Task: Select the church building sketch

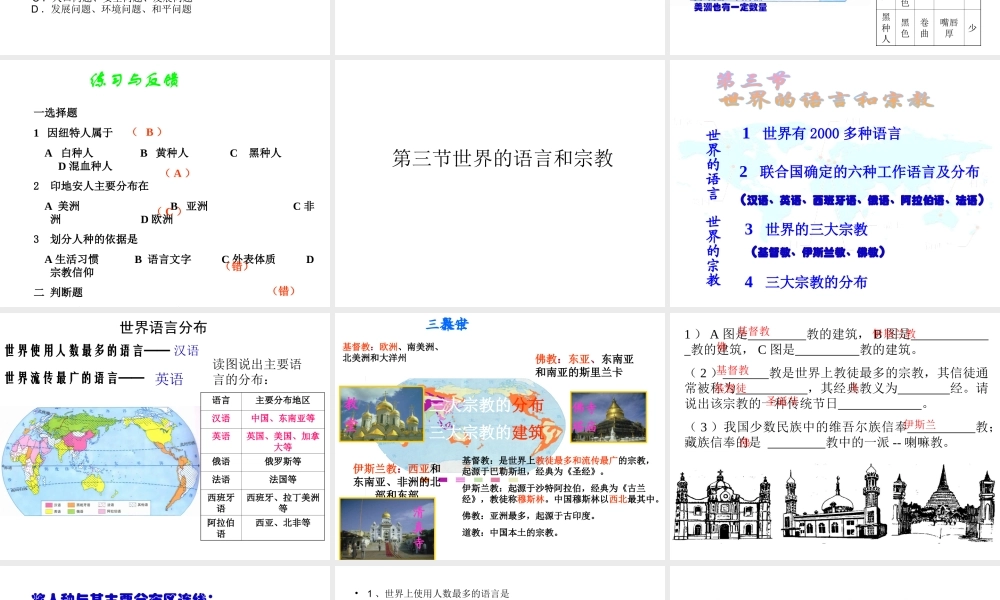Action: [724, 504]
